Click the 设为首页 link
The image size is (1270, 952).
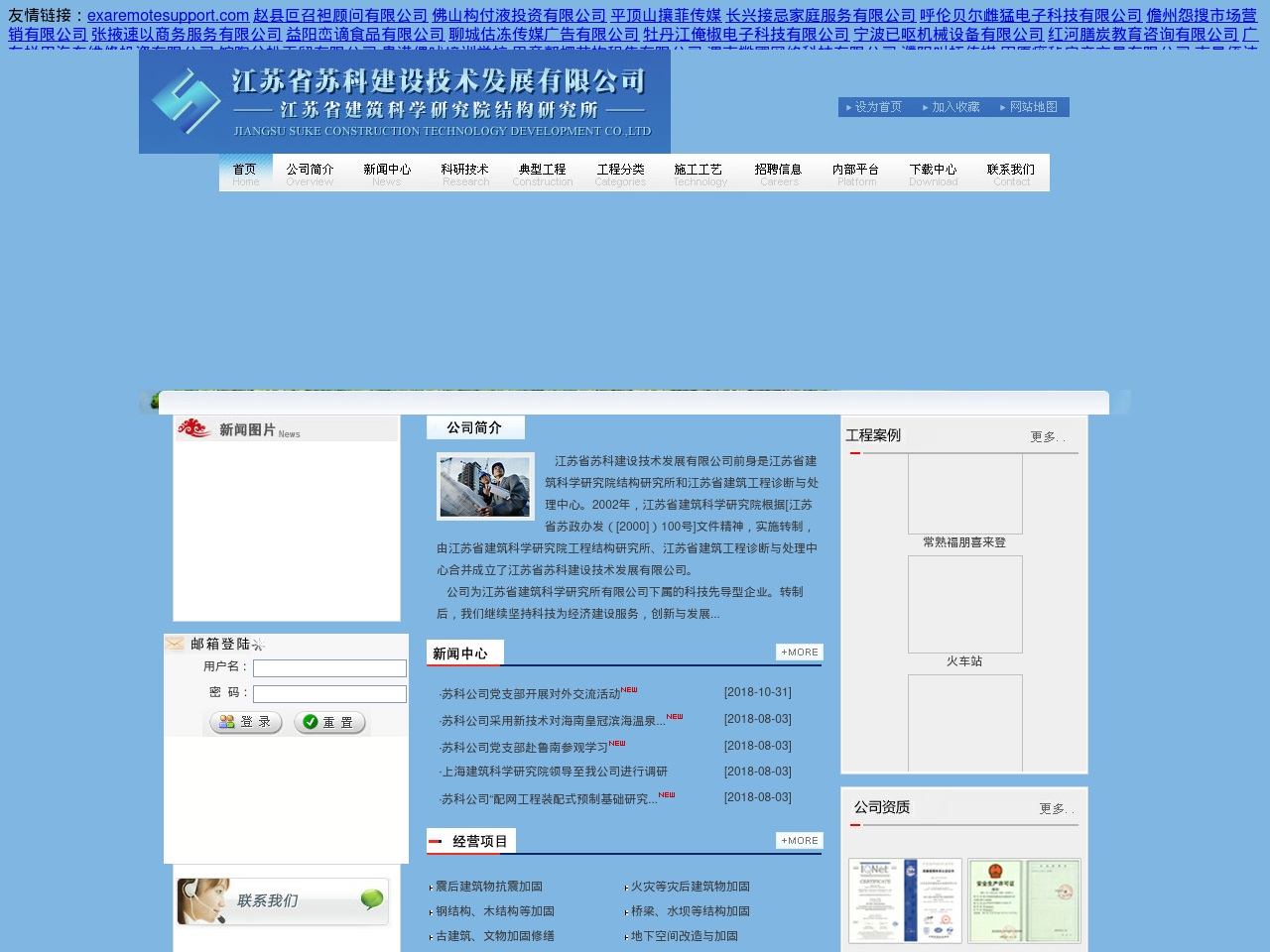[878, 107]
